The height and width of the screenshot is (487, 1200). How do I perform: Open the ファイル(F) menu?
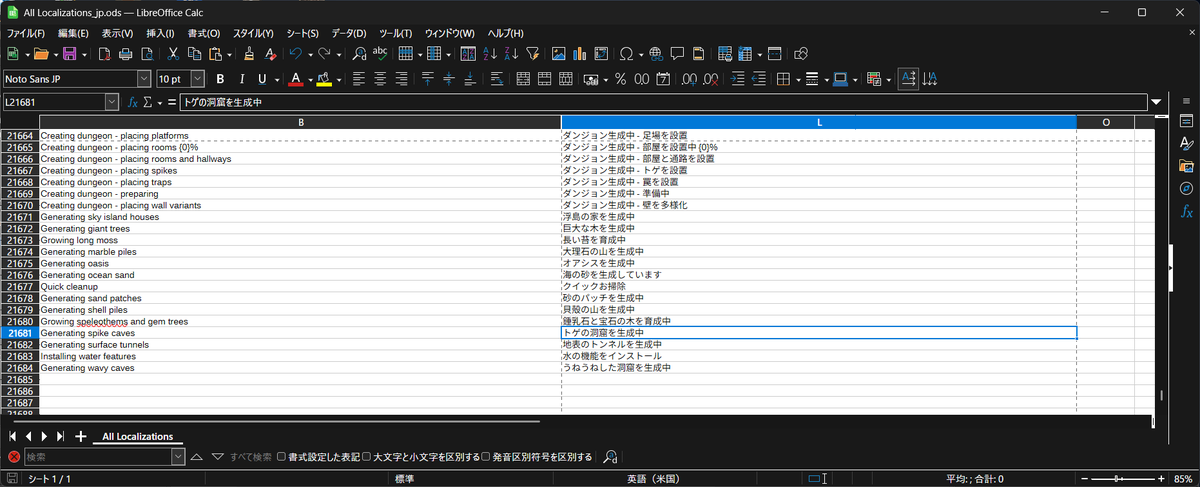27,33
